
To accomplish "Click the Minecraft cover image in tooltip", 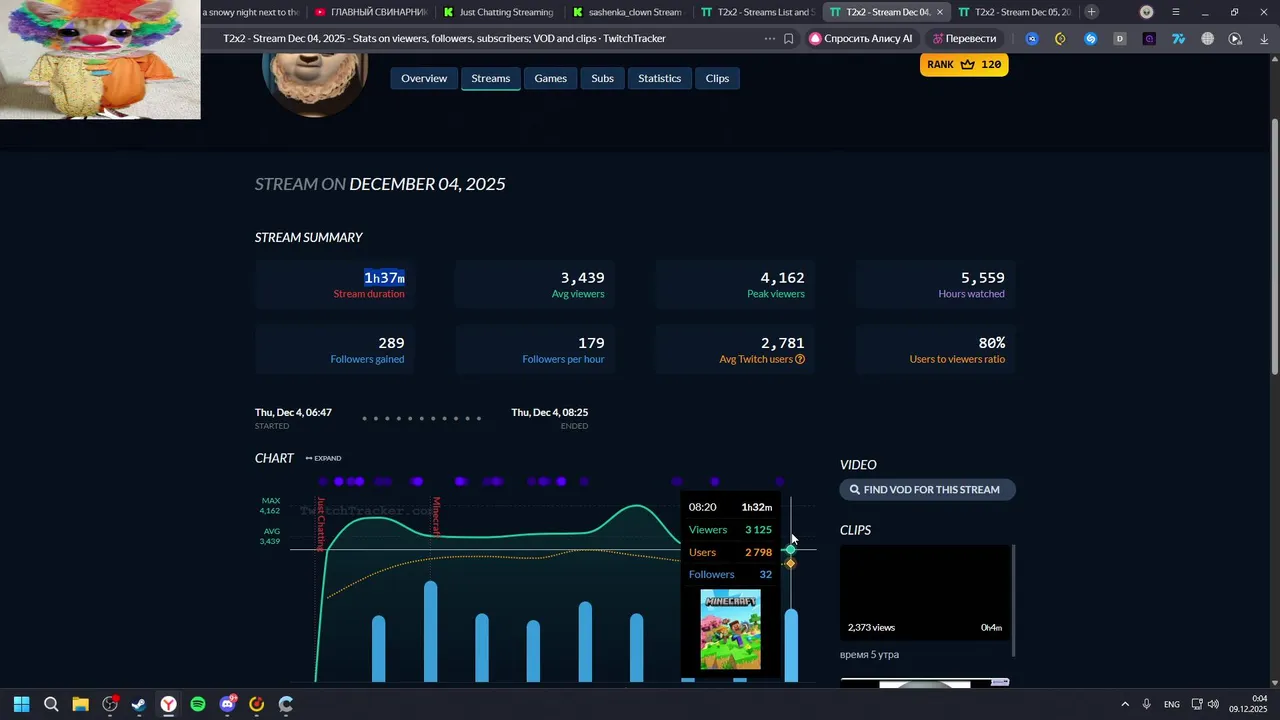I will [x=730, y=629].
